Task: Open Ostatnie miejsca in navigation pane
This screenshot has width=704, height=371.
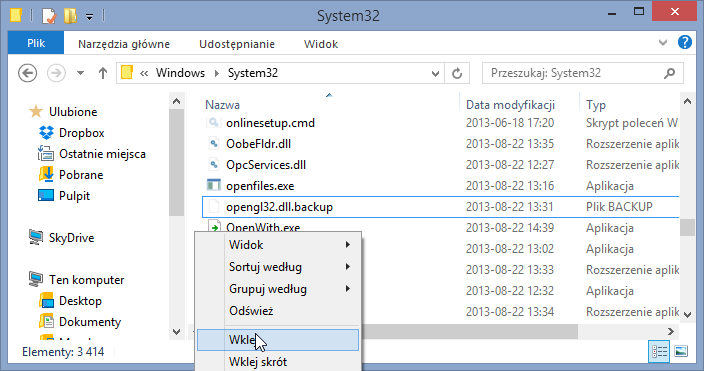Action: (102, 154)
